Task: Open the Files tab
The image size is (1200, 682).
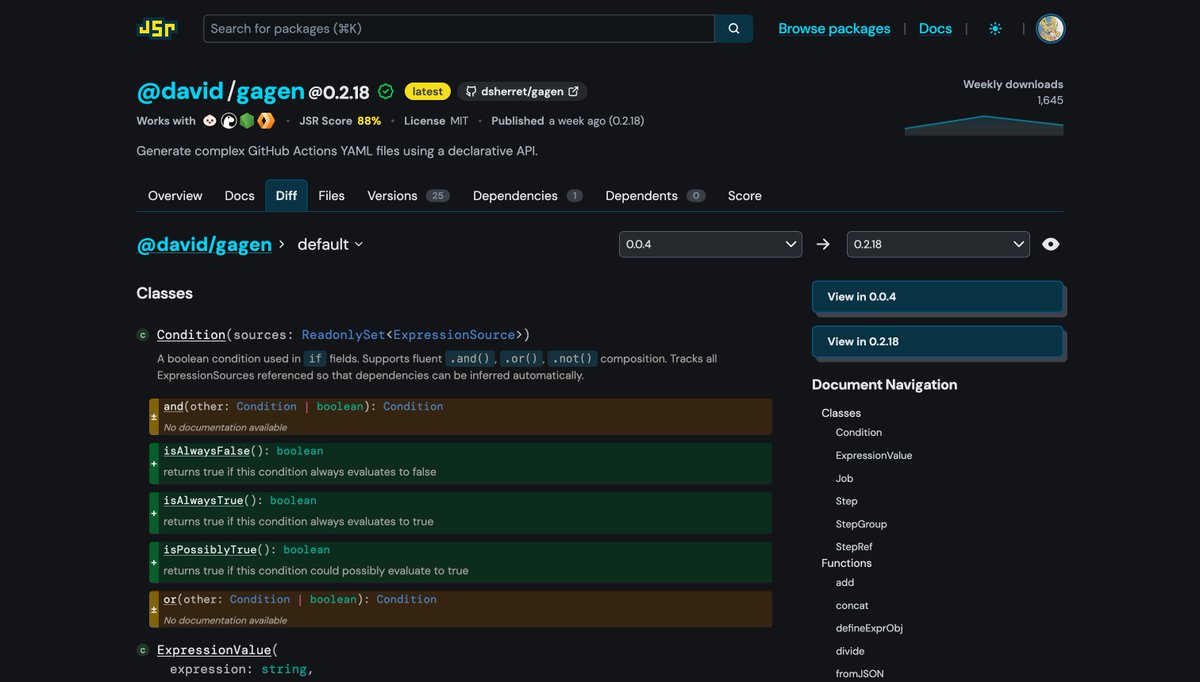Action: (331, 196)
